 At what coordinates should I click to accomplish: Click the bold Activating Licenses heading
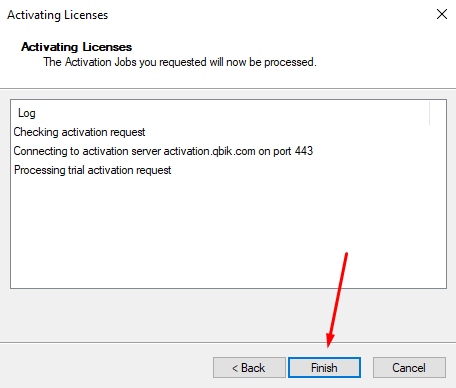[x=76, y=47]
